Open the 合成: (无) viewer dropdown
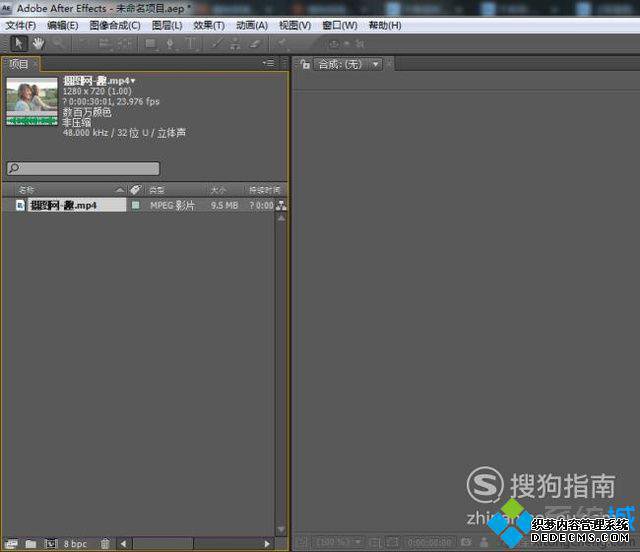 coord(348,64)
